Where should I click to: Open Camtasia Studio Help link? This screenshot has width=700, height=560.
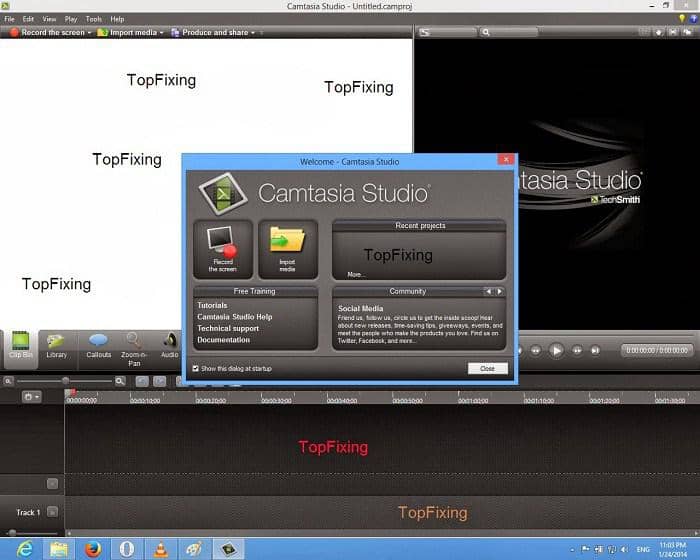[234, 317]
